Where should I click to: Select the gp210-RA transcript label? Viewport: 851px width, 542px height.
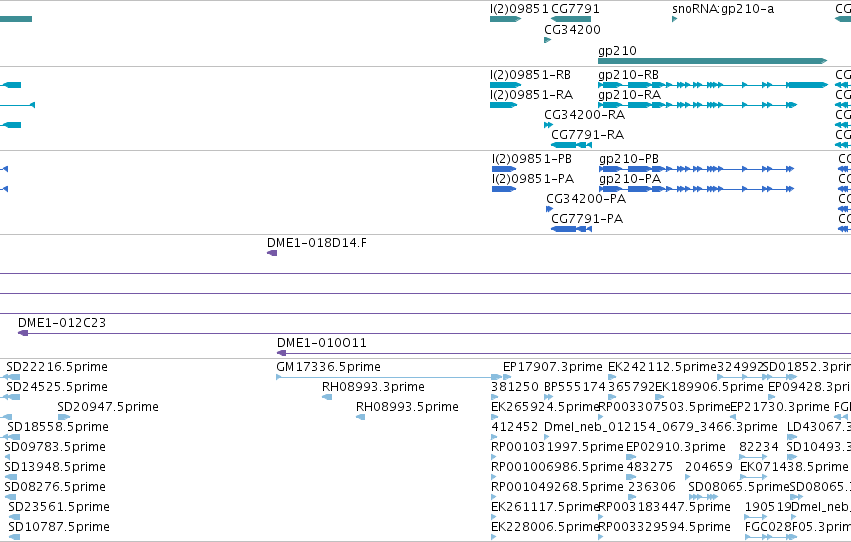tap(630, 95)
